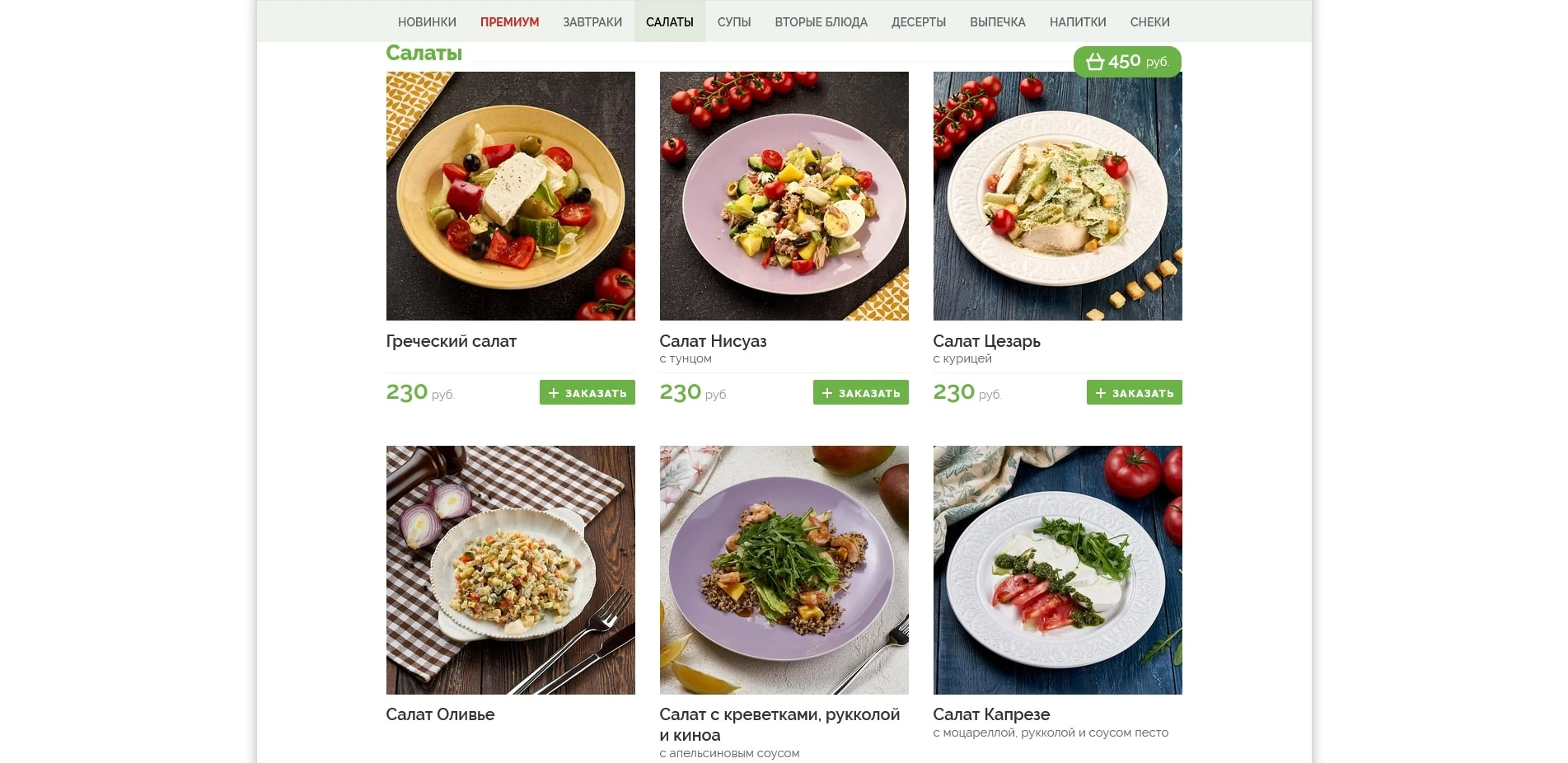Order the Греческий салат
The width and height of the screenshot is (1568, 763).
click(x=587, y=393)
